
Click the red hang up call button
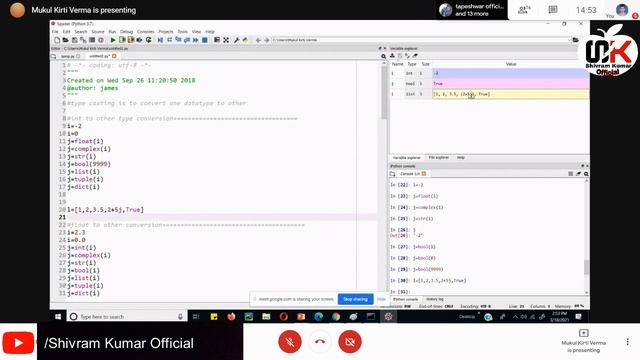click(x=320, y=342)
